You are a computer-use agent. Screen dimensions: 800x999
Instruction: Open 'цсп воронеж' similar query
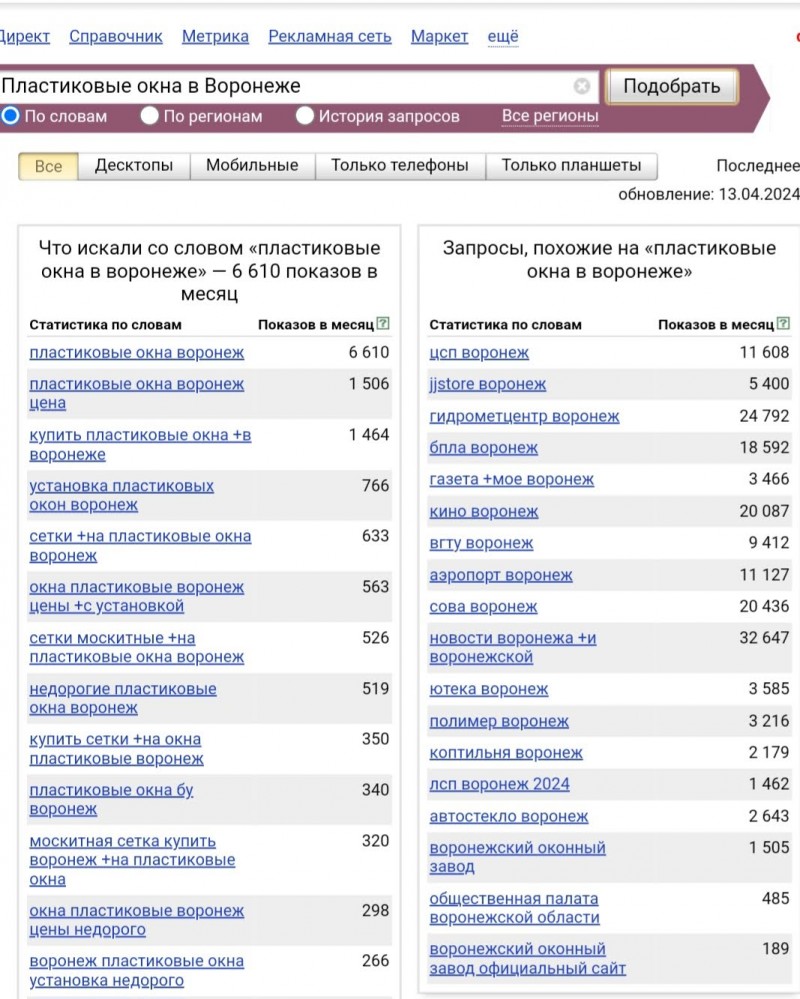click(x=479, y=352)
